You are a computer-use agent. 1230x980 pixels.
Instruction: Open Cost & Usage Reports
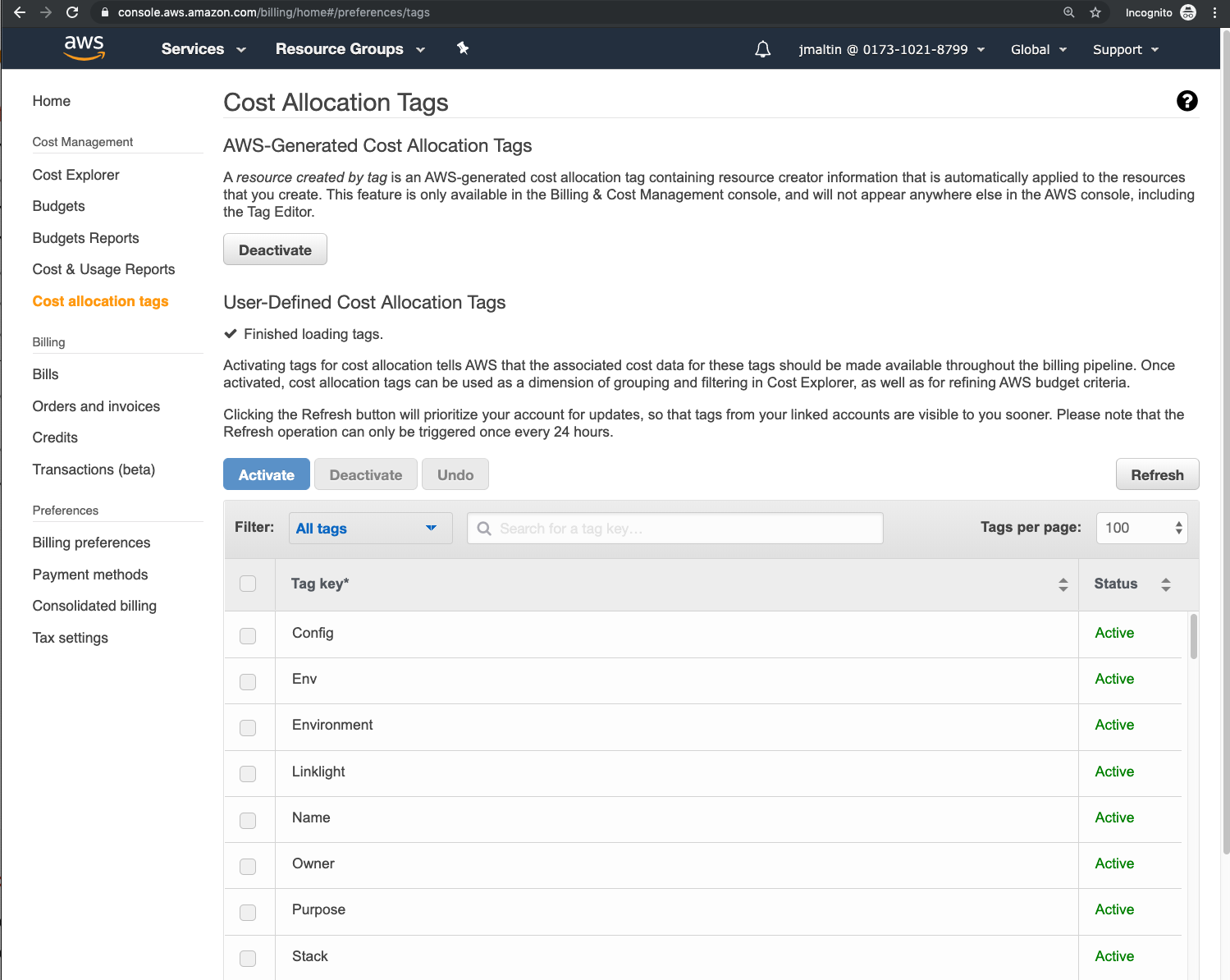(x=104, y=269)
